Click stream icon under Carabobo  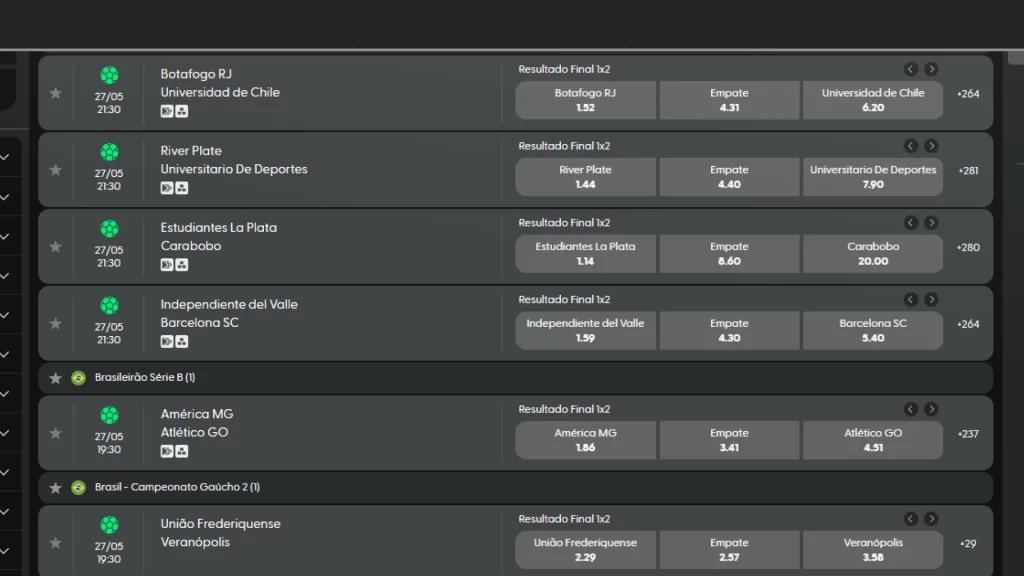(x=167, y=264)
